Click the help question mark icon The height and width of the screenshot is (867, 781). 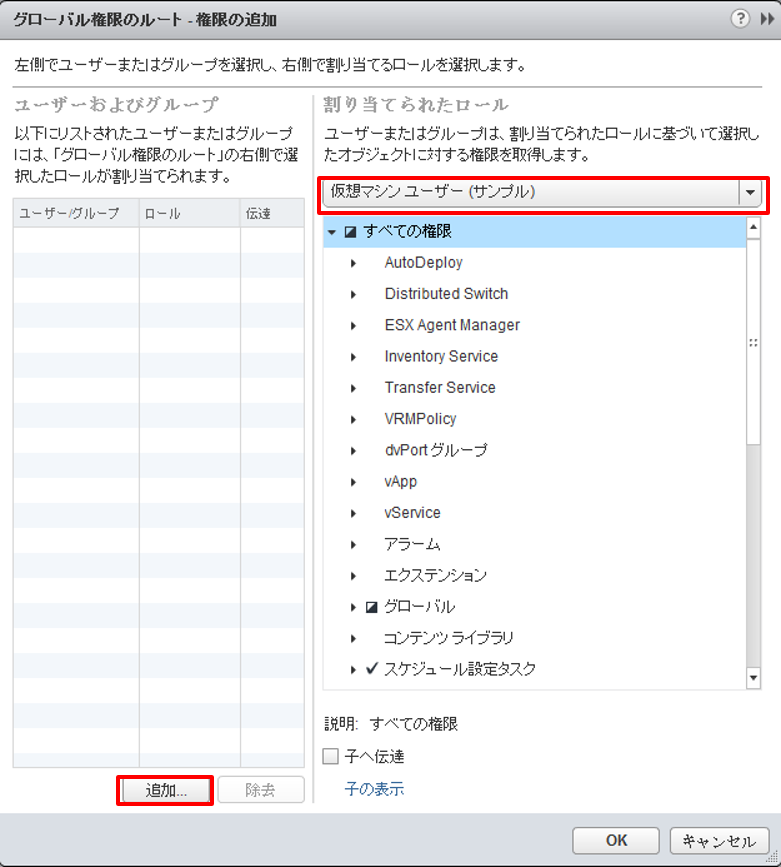pos(740,19)
